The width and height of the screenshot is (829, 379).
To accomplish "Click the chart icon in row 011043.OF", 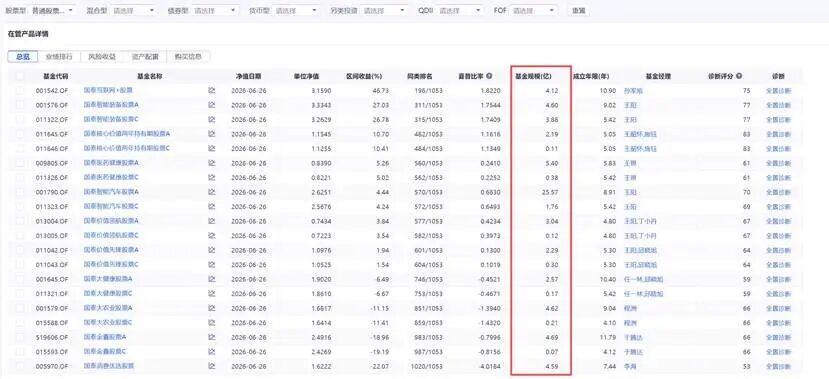I will point(212,264).
